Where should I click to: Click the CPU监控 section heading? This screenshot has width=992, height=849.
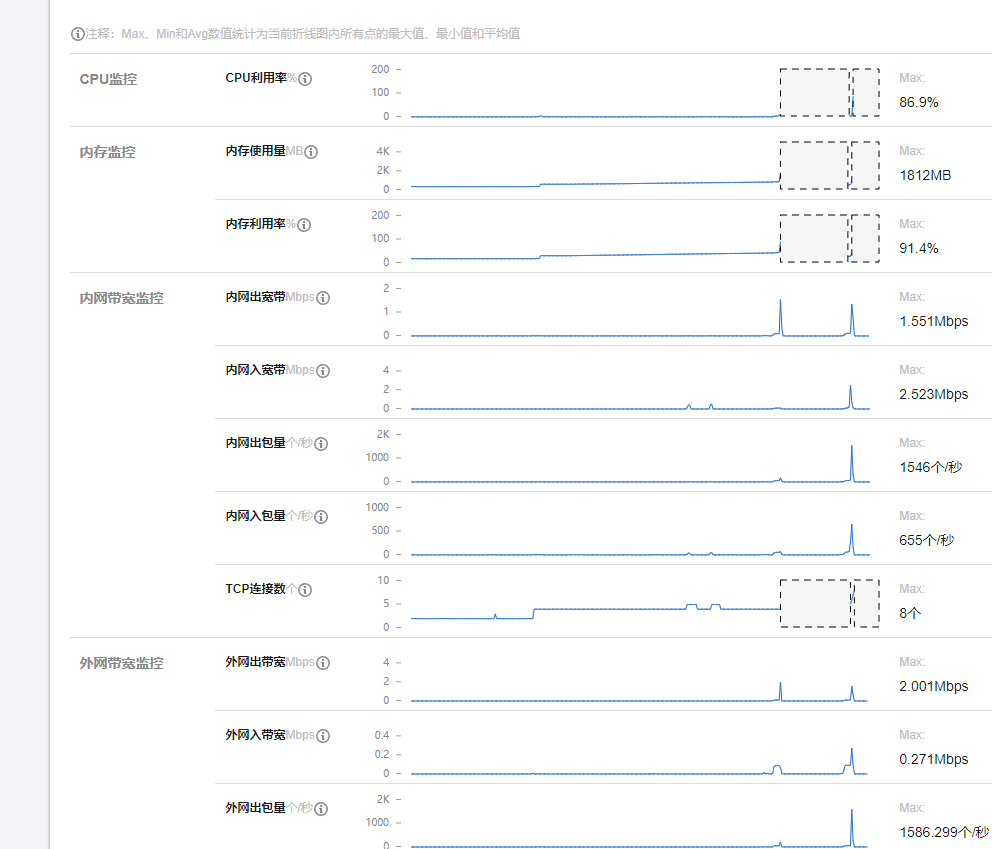click(108, 79)
